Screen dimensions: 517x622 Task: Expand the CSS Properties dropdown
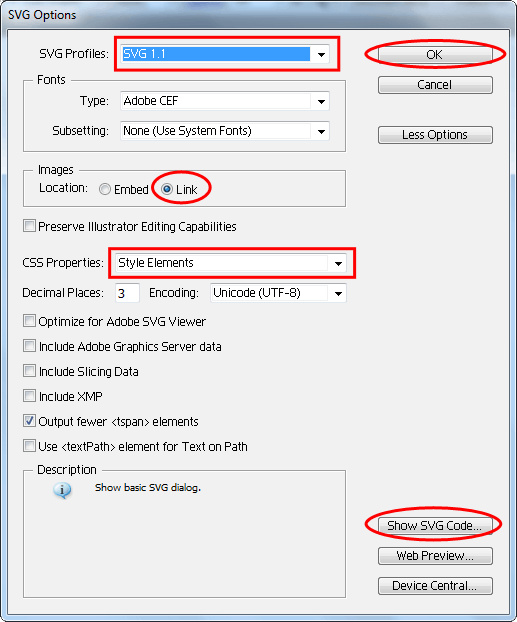click(x=231, y=263)
